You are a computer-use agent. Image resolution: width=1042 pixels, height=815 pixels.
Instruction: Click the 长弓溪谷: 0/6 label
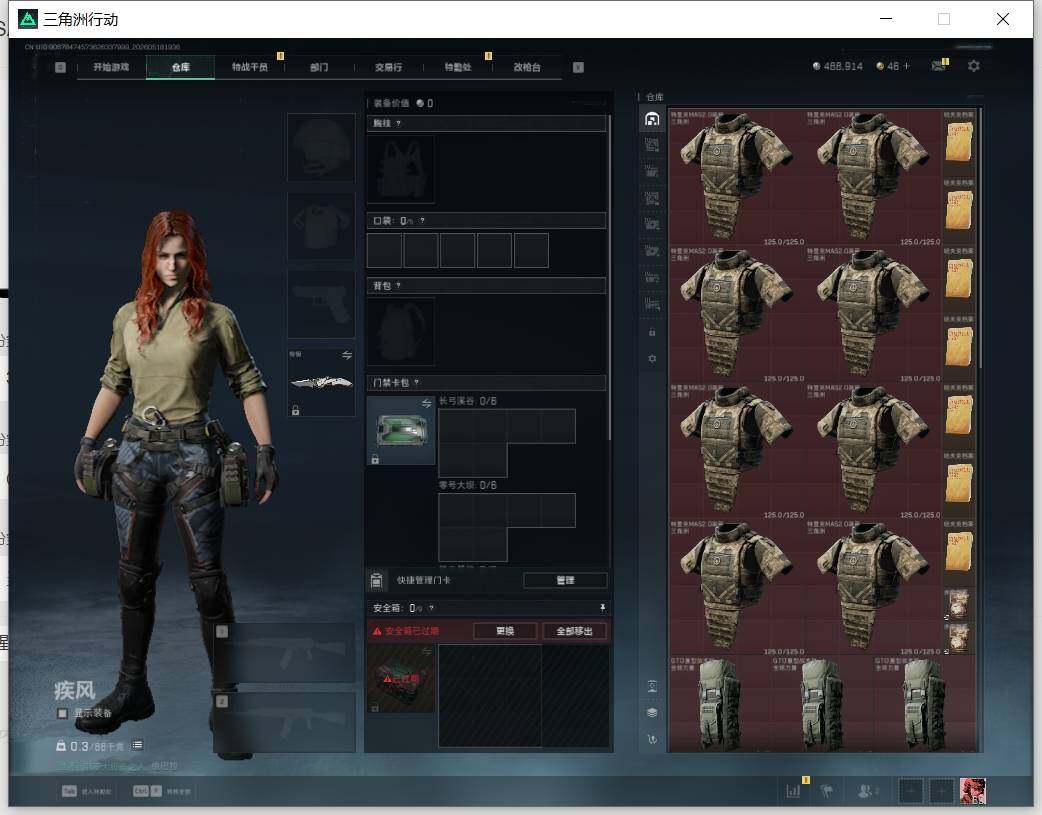pyautogui.click(x=468, y=401)
